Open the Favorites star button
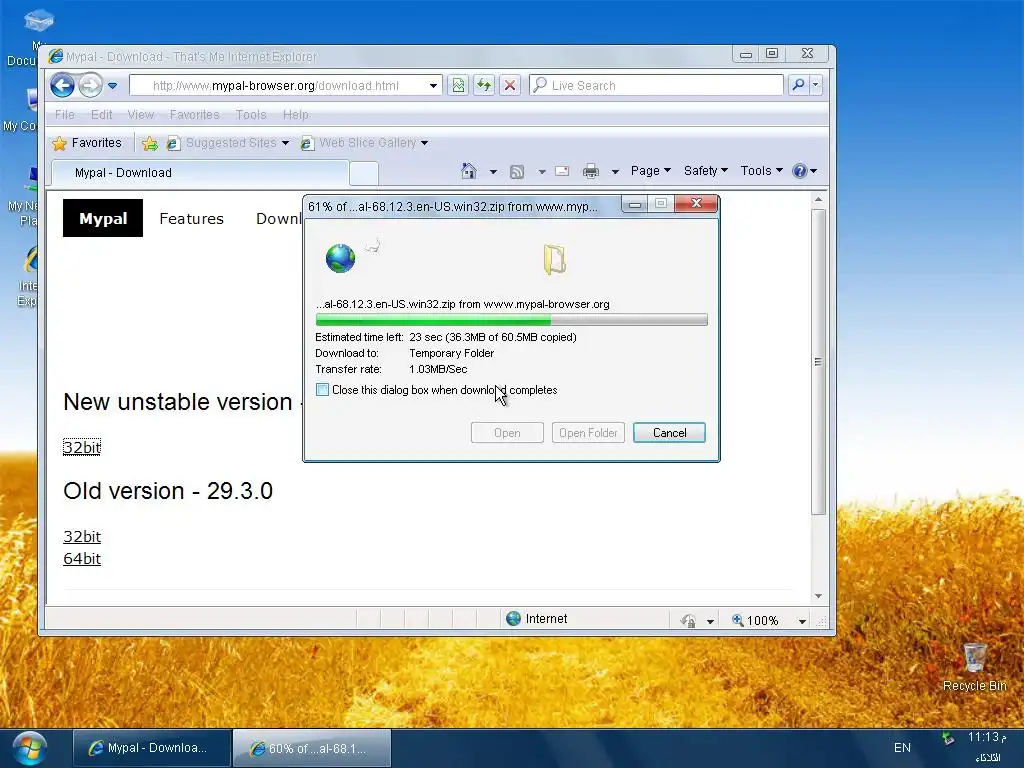Screen dimensions: 1024x768 click(87, 143)
